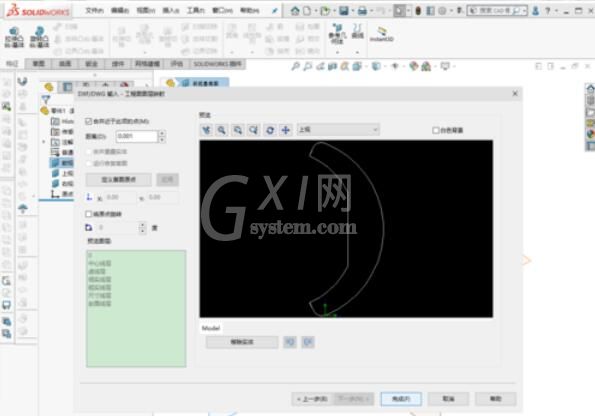Click the pin icon after Help menu
The height and width of the screenshot is (416, 595).
275,11
